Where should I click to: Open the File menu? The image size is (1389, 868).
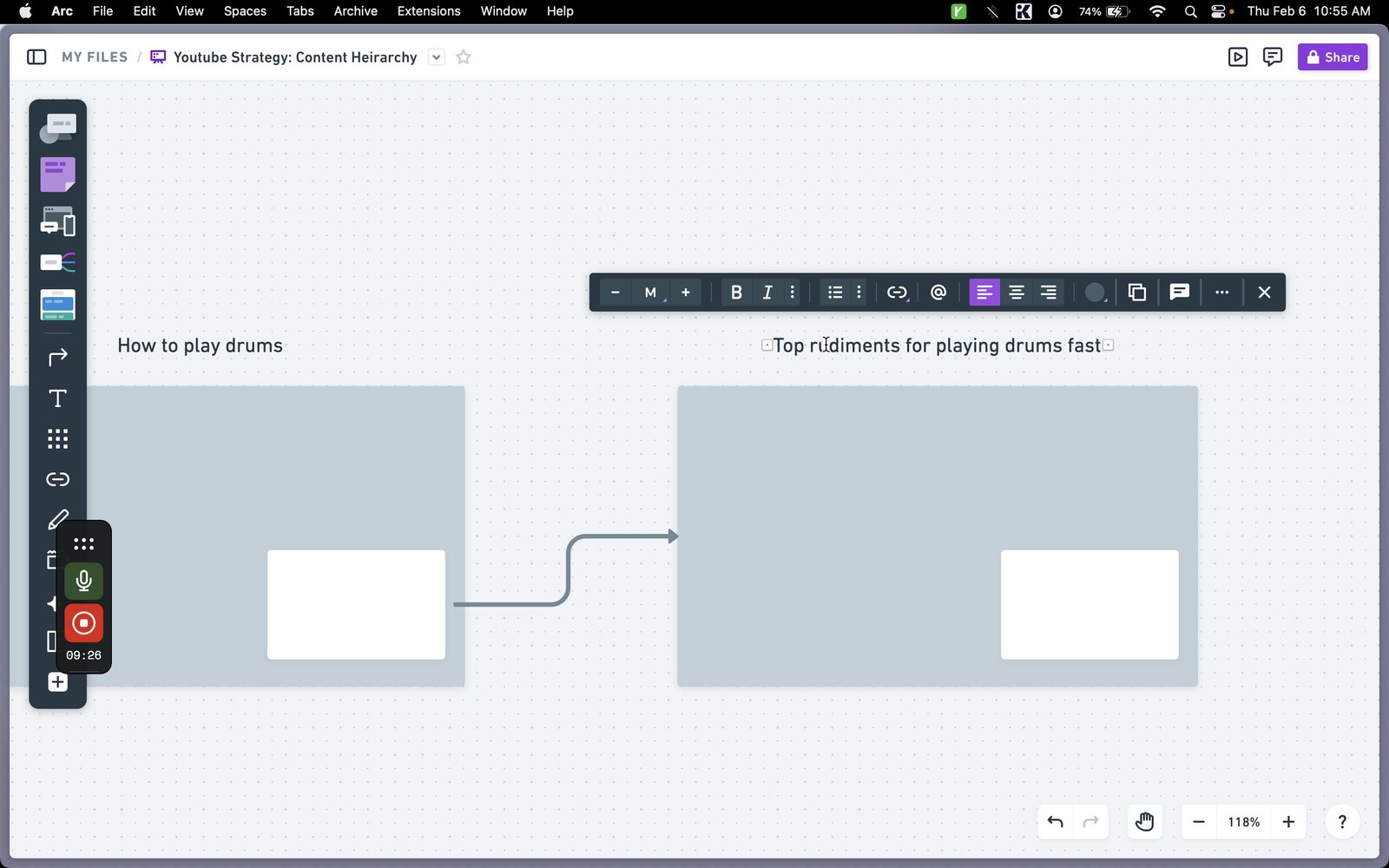pyautogui.click(x=102, y=11)
